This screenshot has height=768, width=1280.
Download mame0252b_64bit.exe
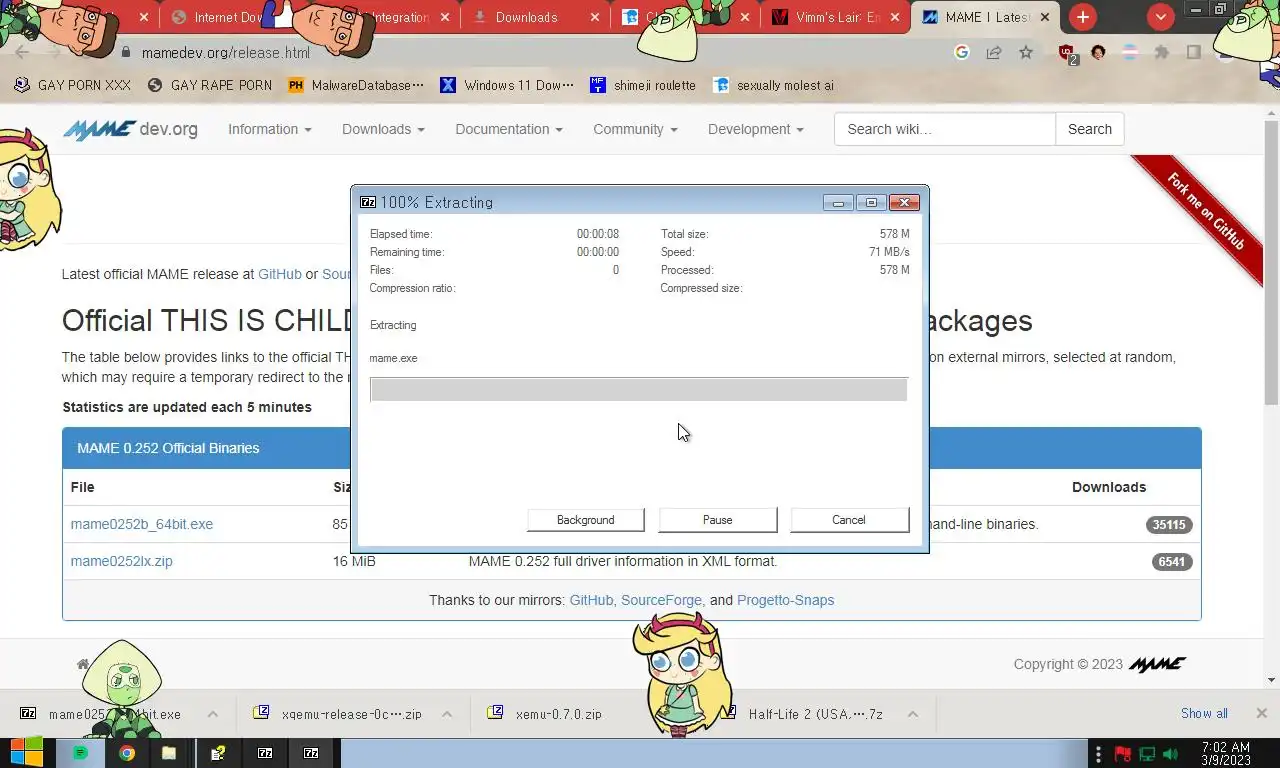tap(142, 524)
